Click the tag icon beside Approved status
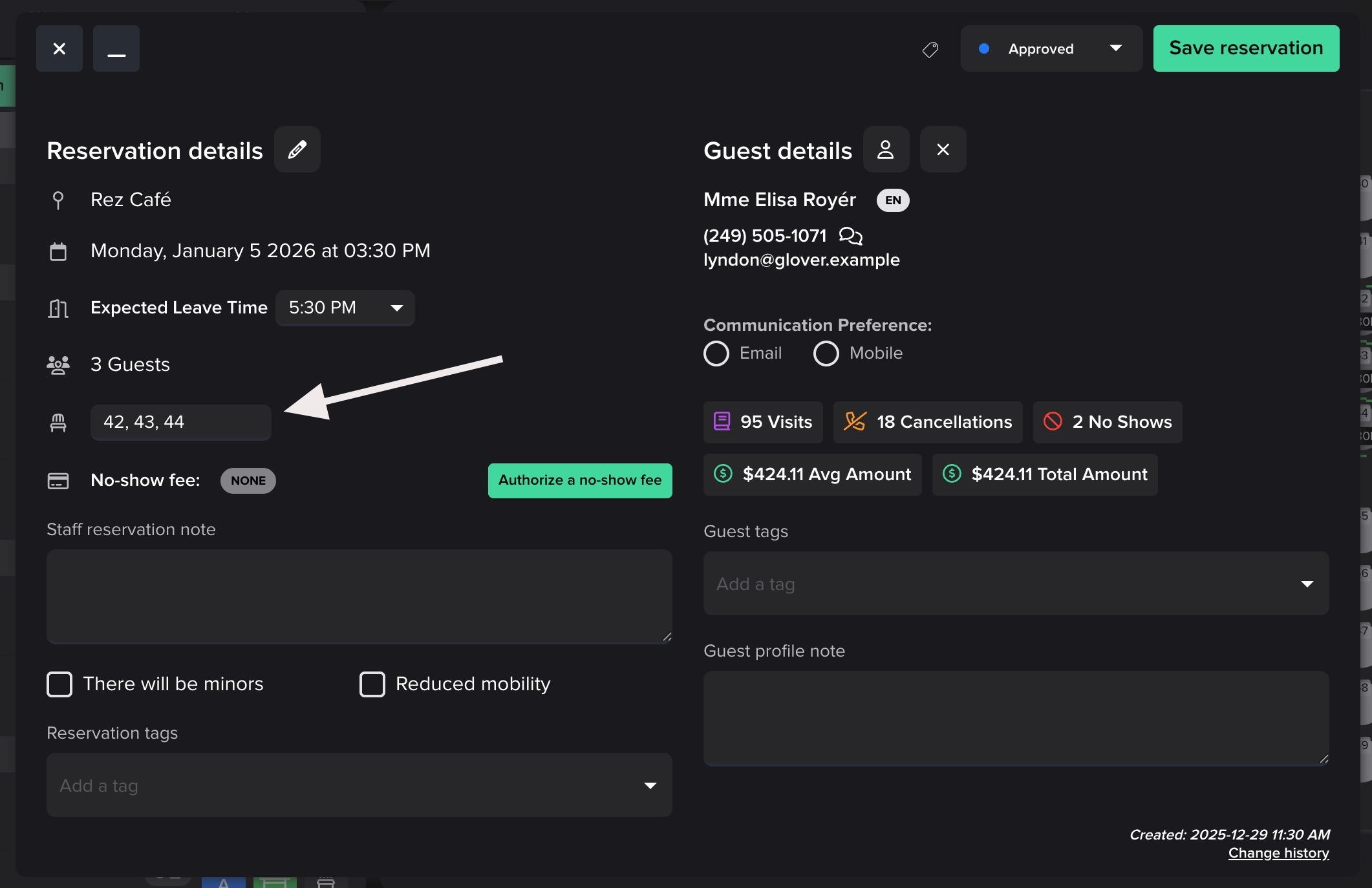Screen dimensions: 1372x888 [x=930, y=49]
